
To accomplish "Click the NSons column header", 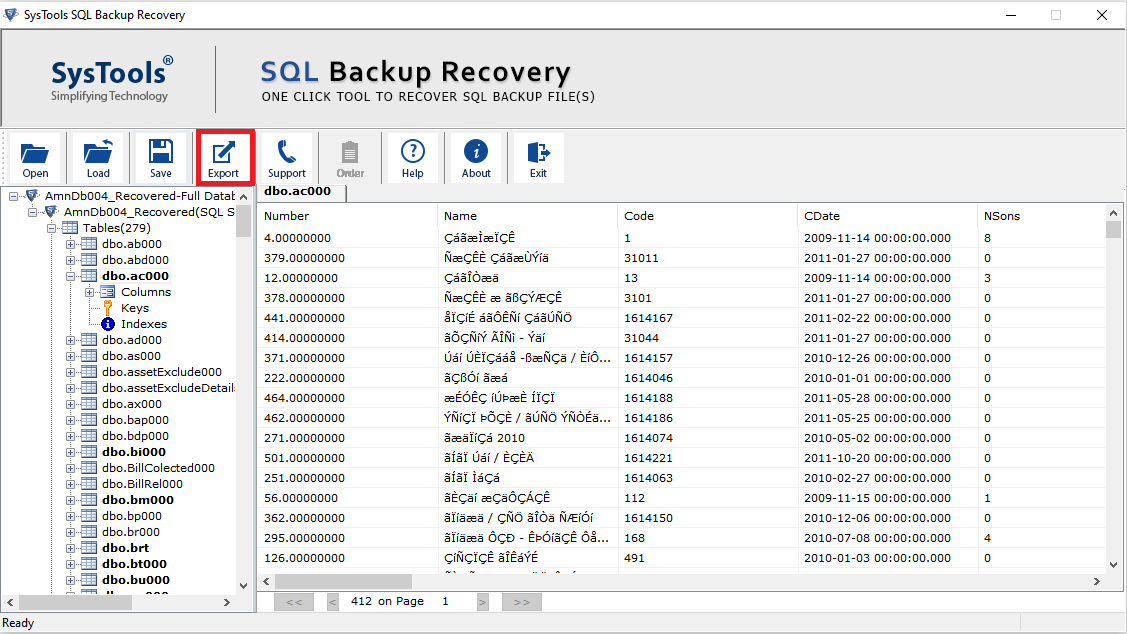I will (1041, 216).
